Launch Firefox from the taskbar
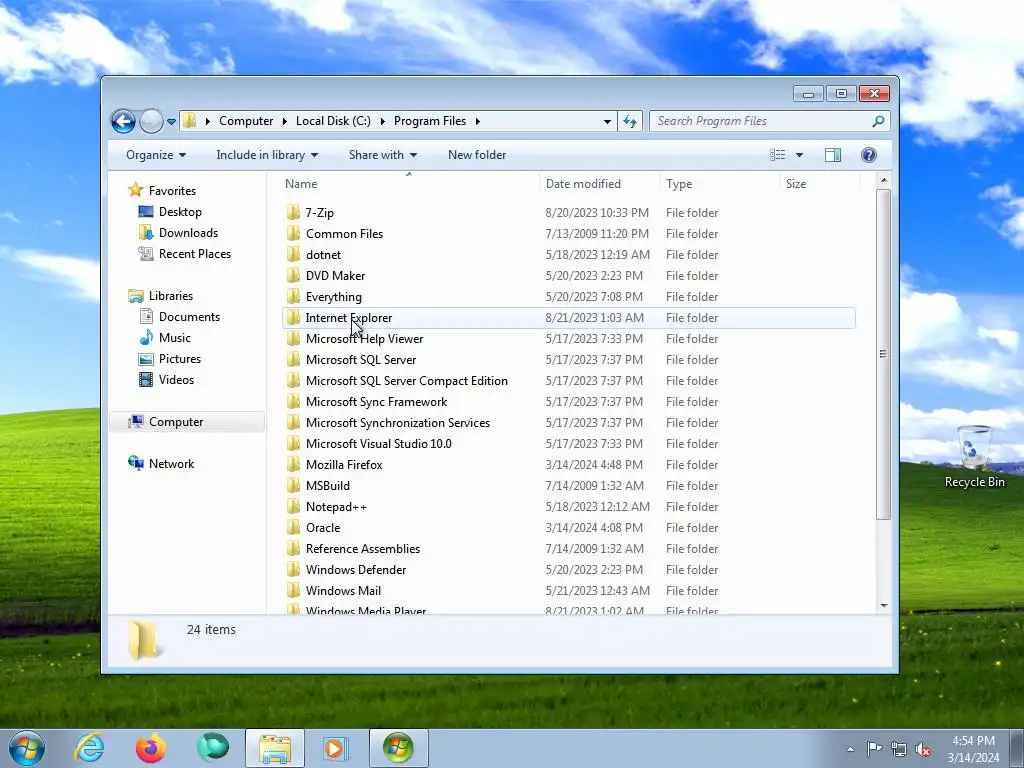Screen dimensions: 1024x768 click(151, 748)
